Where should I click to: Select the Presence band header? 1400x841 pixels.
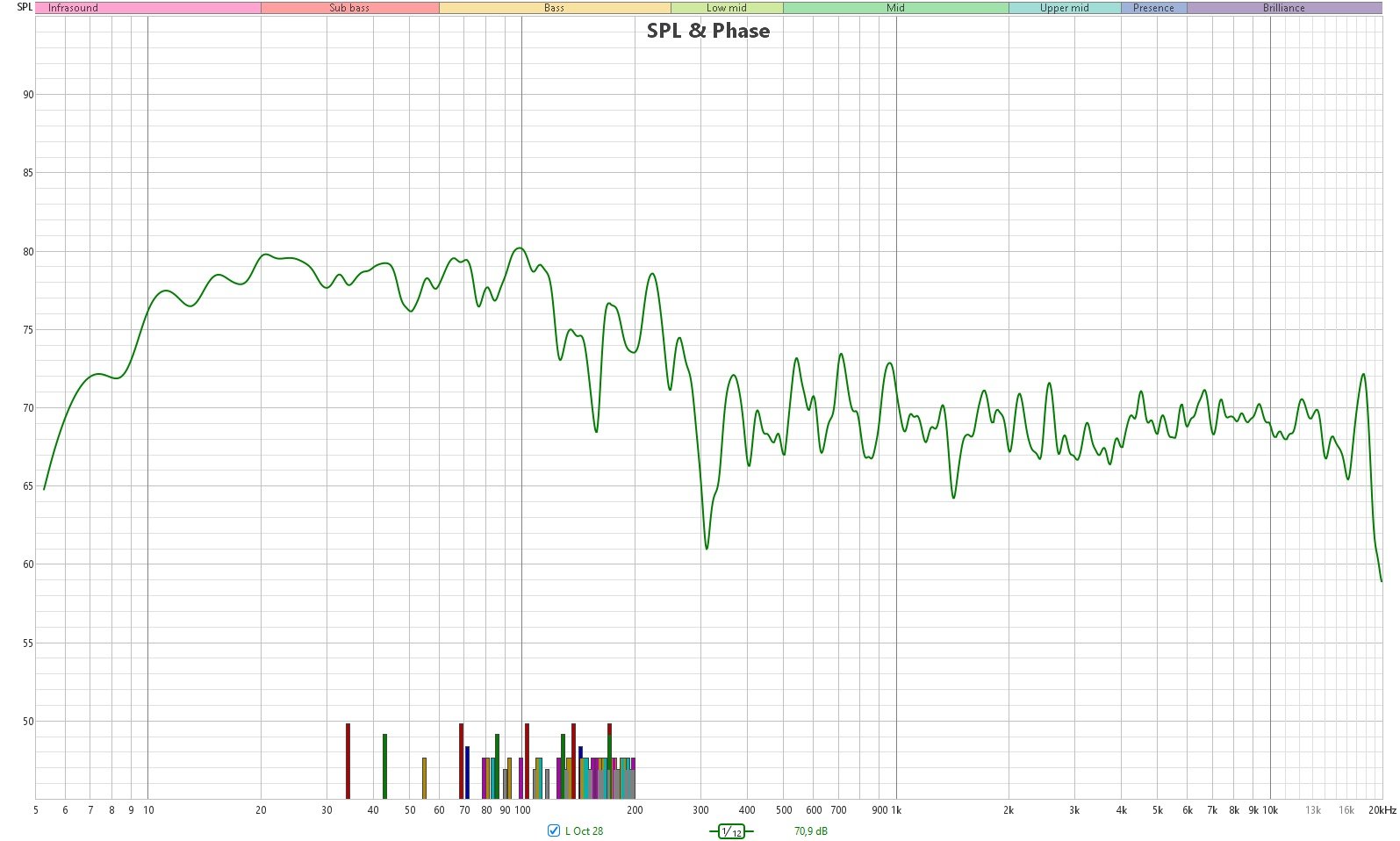1152,8
